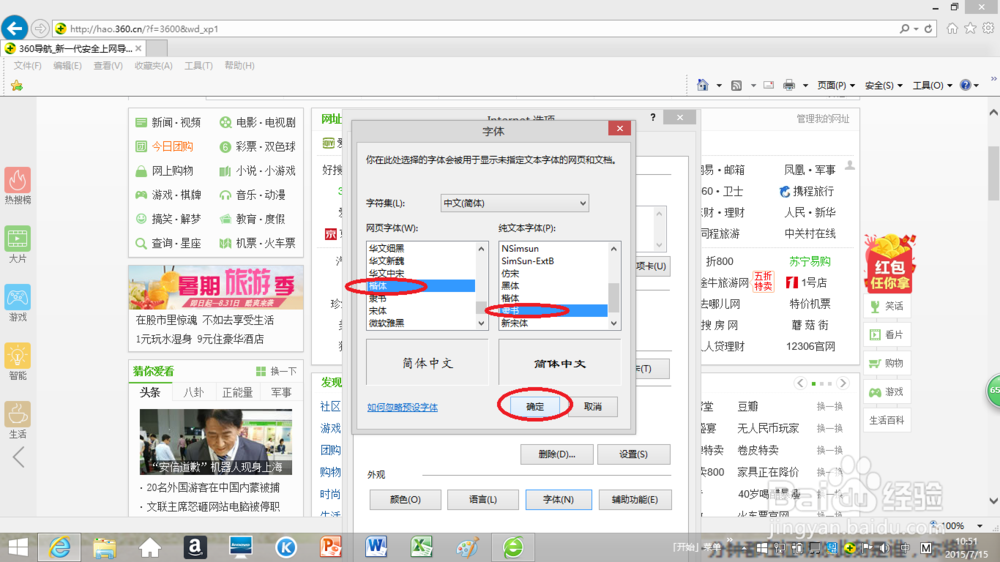The width and height of the screenshot is (1000, 562).
Task: Click the page vertical scrollbar down arrow
Action: click(994, 501)
